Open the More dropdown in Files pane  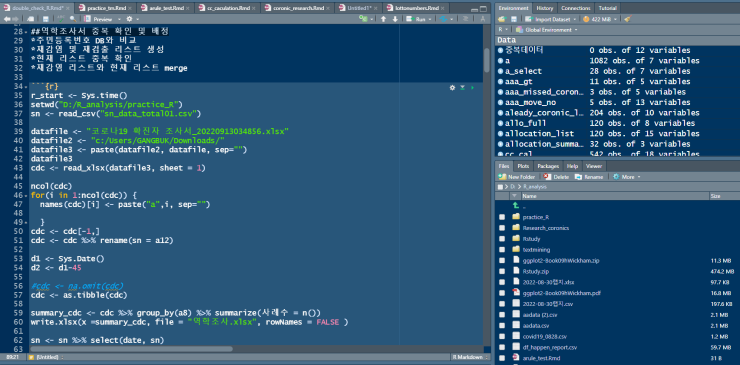click(627, 177)
